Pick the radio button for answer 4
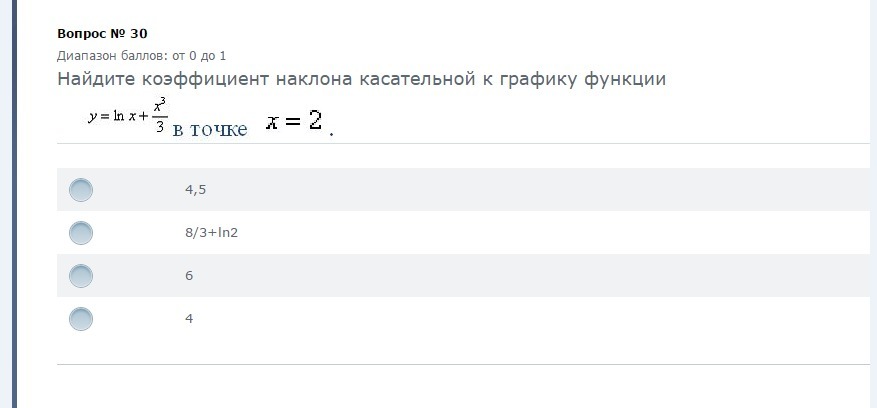Screen dimensions: 877x408 coord(81,319)
